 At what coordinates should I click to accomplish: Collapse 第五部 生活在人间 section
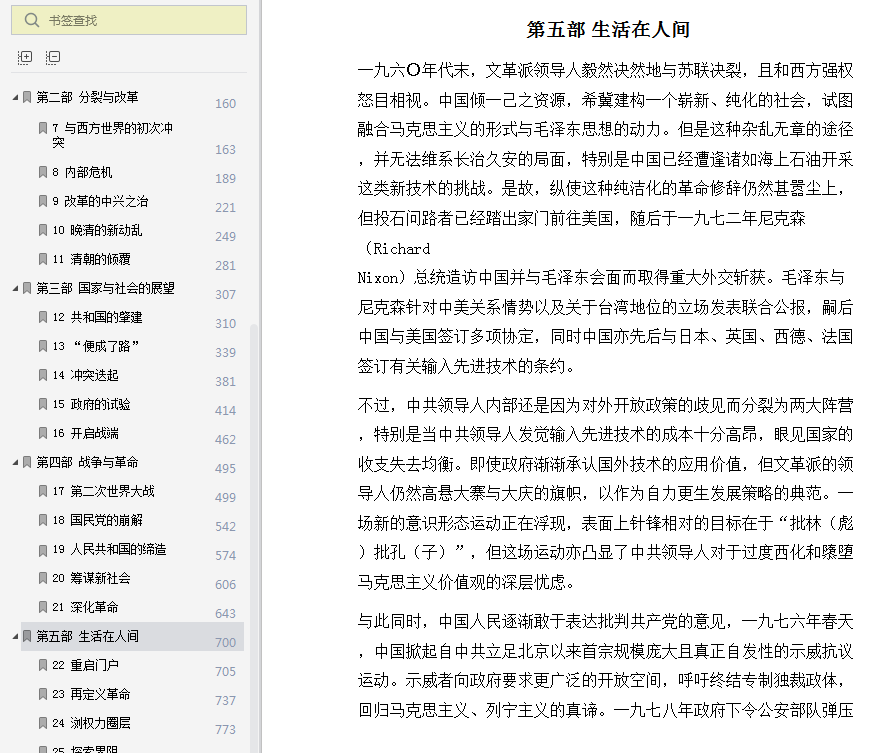pyautogui.click(x=15, y=637)
